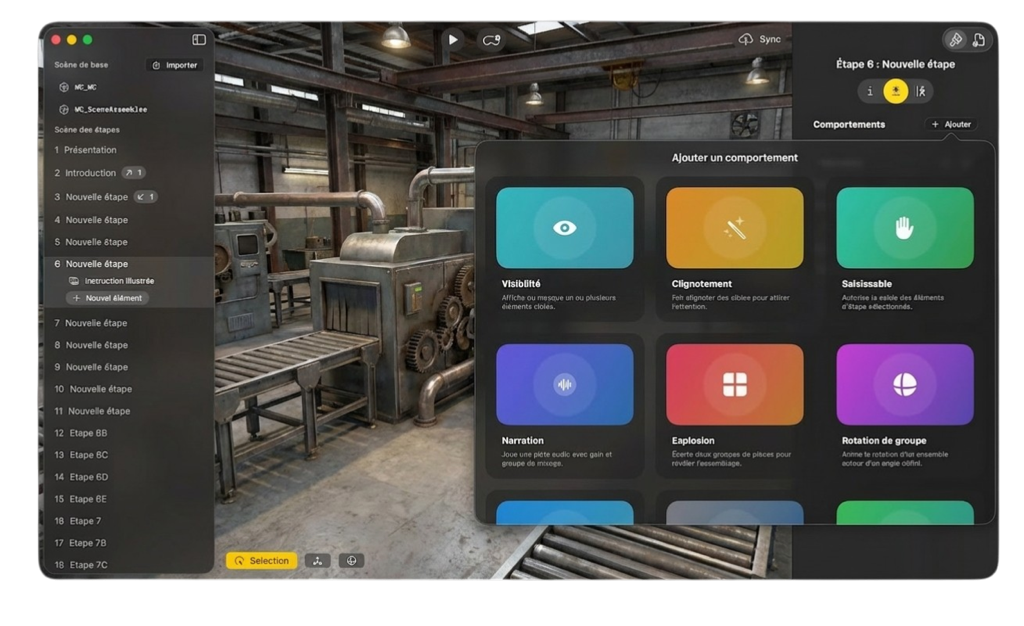Viewport: 1024px width, 626px height.
Task: Pick the Rotation de groupe behavior
Action: tap(904, 385)
